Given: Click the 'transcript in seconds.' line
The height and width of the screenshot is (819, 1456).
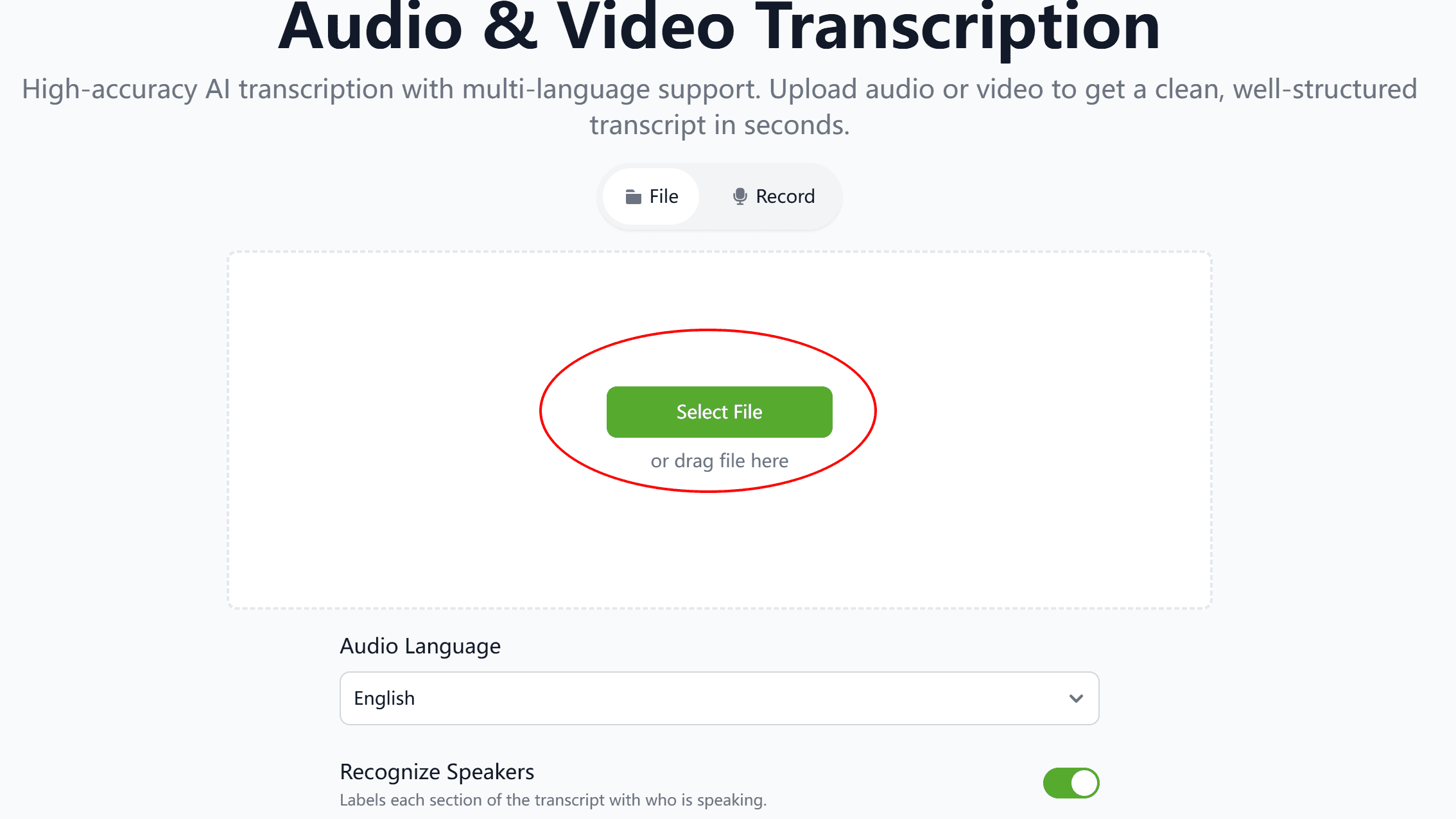Looking at the screenshot, I should click(x=719, y=125).
